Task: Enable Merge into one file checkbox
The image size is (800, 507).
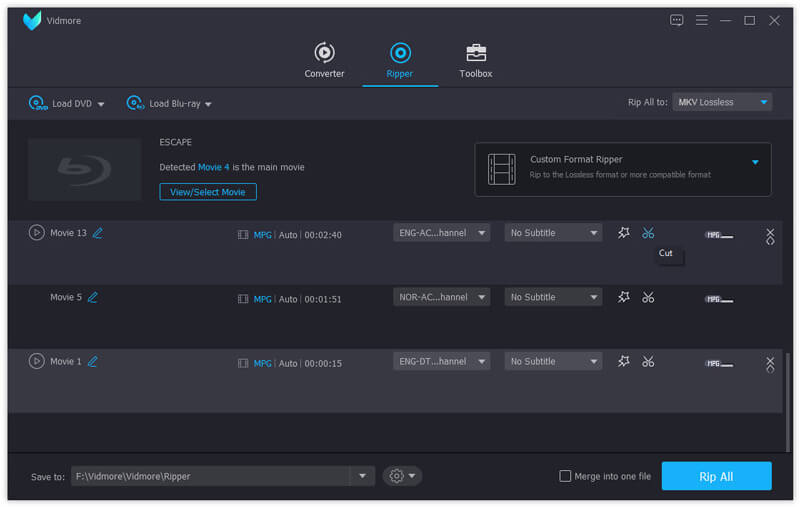Action: pyautogui.click(x=566, y=476)
